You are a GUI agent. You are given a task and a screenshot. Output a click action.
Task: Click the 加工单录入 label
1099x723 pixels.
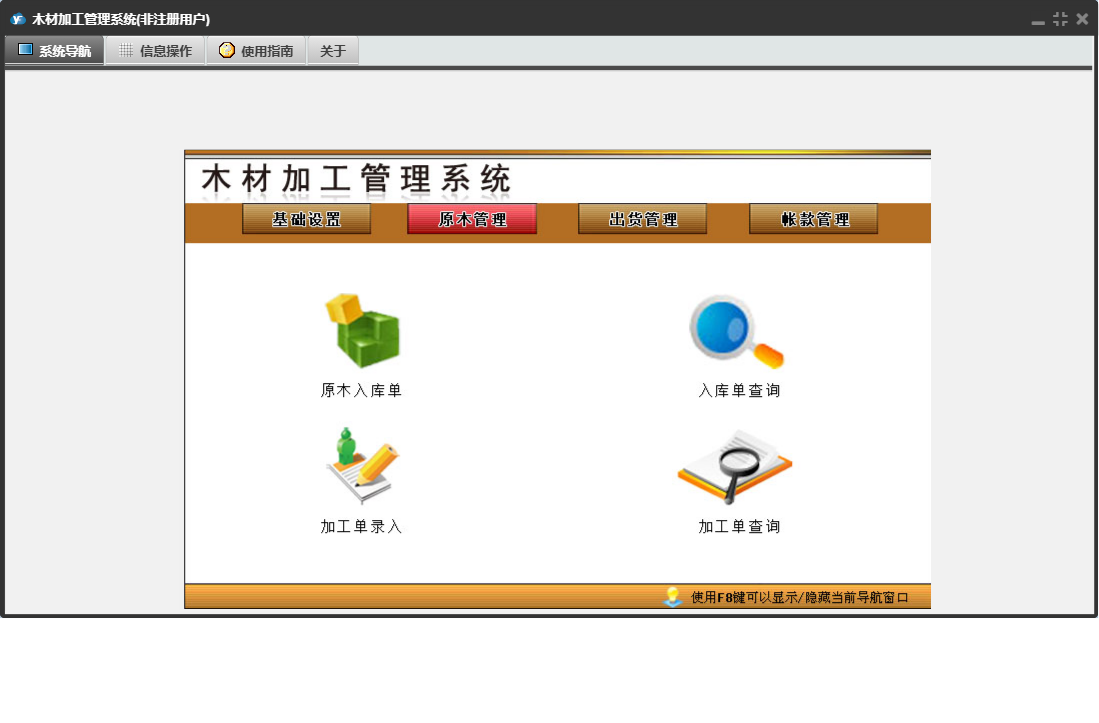pyautogui.click(x=361, y=526)
